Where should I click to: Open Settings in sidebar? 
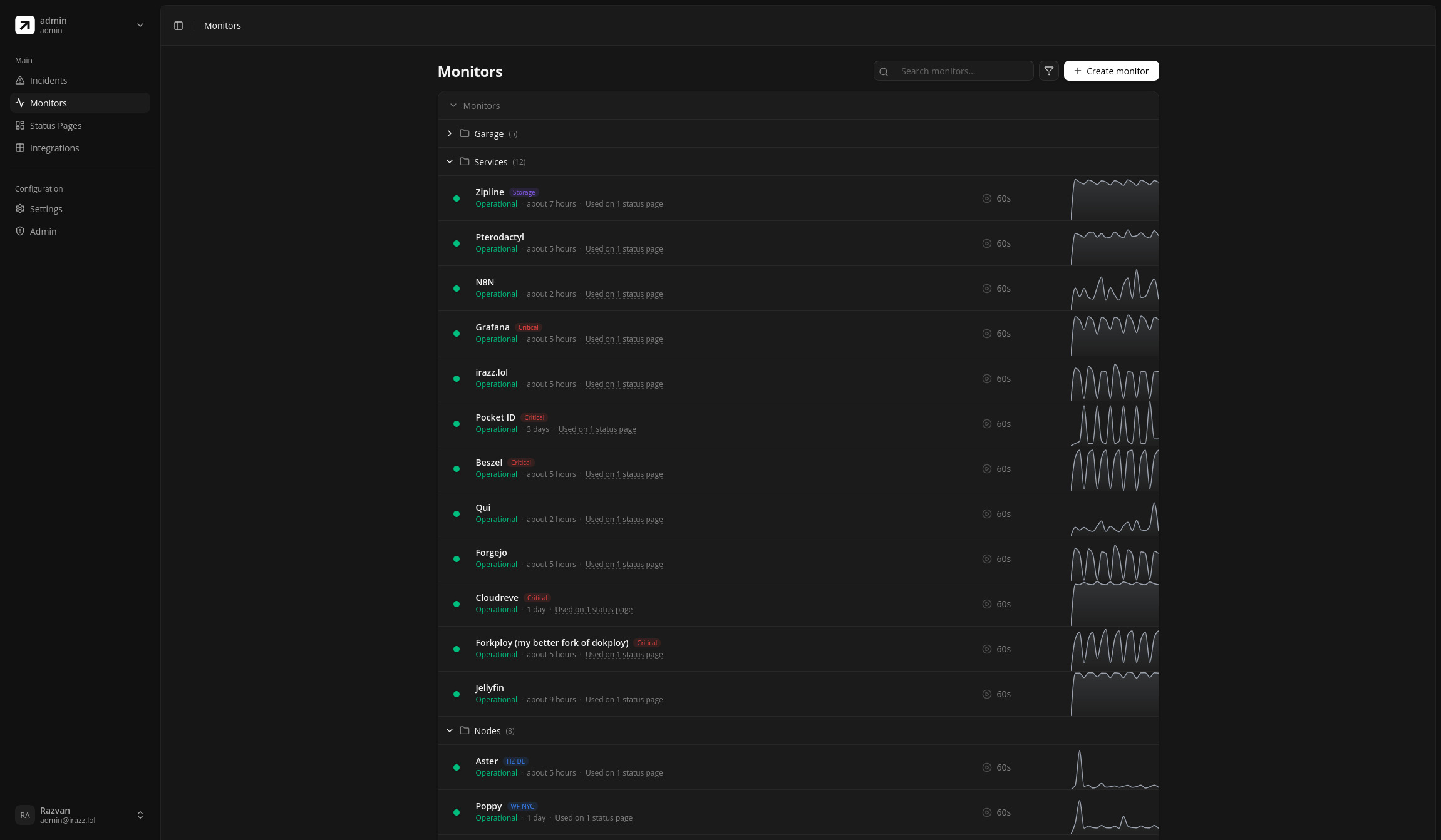[80, 208]
